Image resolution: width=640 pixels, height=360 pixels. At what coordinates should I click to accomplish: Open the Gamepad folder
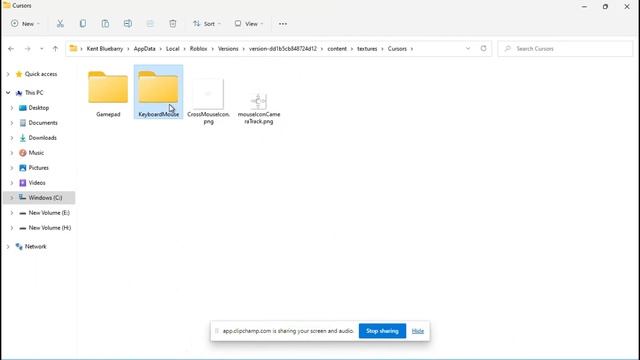click(108, 93)
